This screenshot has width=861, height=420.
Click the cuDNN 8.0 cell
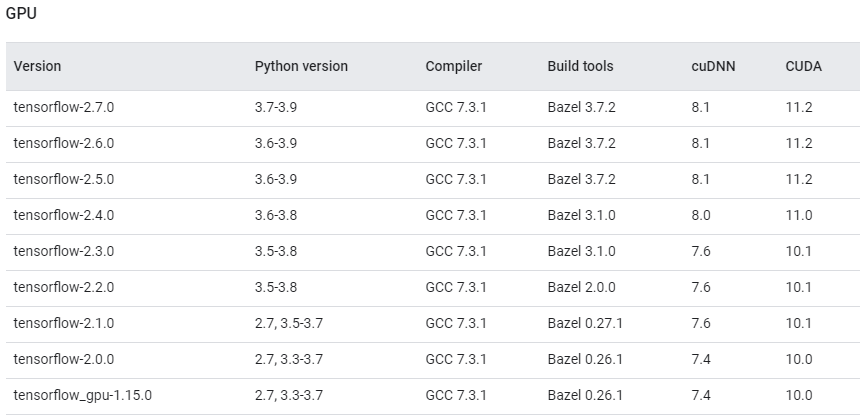701,215
